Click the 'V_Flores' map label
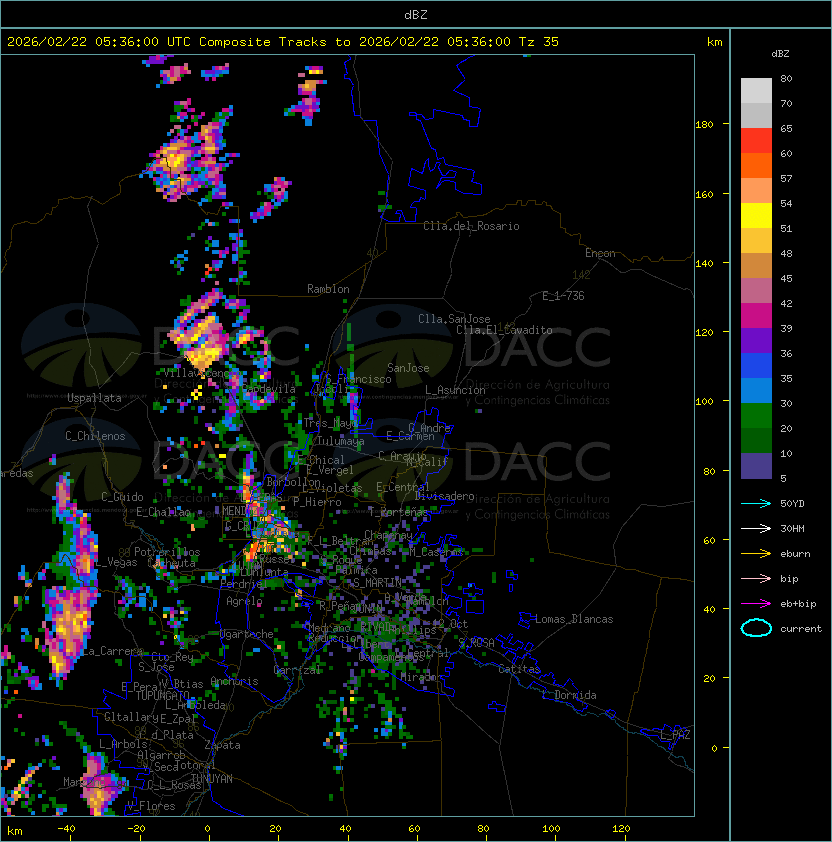The width and height of the screenshot is (832, 842). point(151,806)
